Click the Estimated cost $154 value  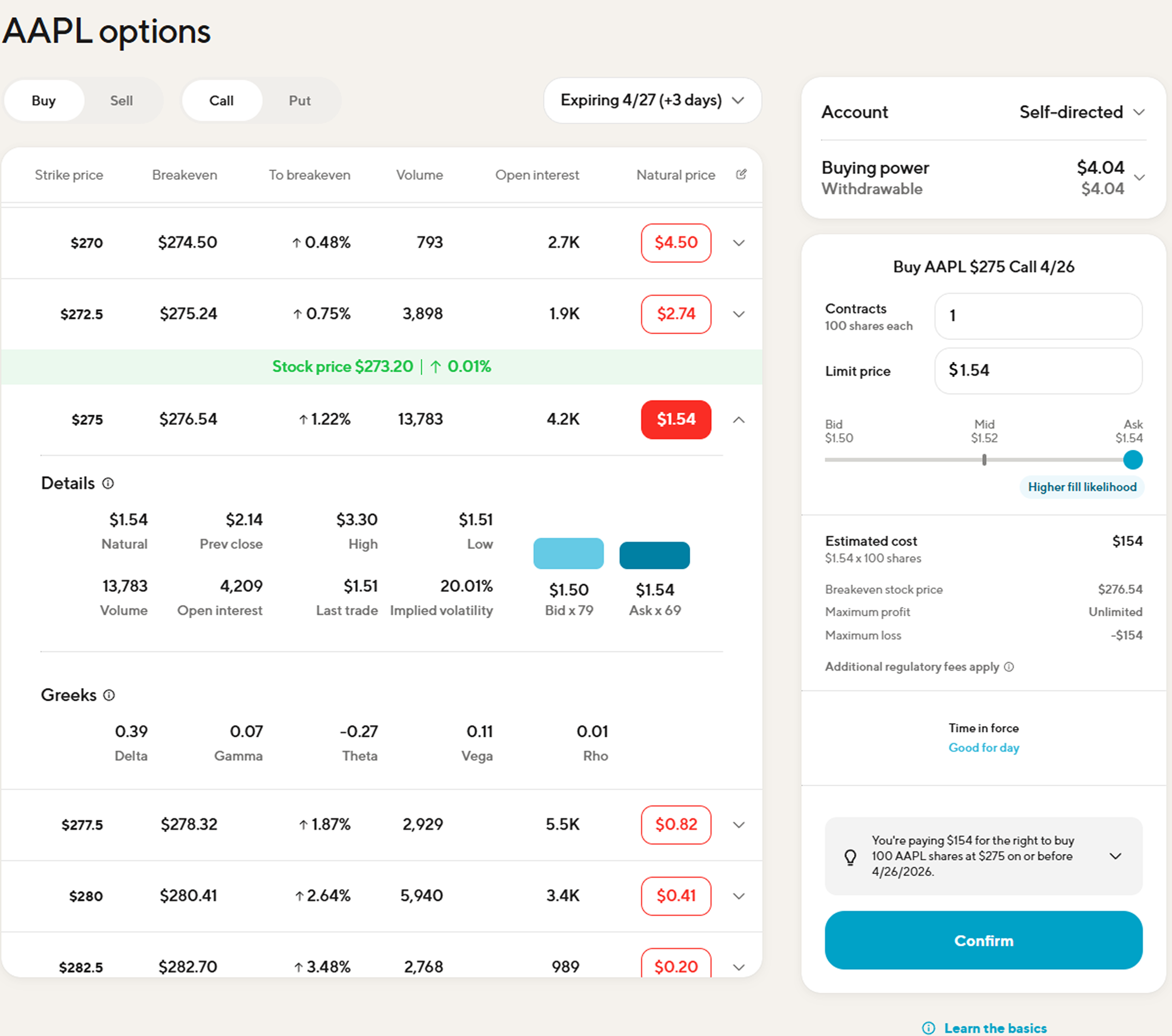[x=1127, y=541]
